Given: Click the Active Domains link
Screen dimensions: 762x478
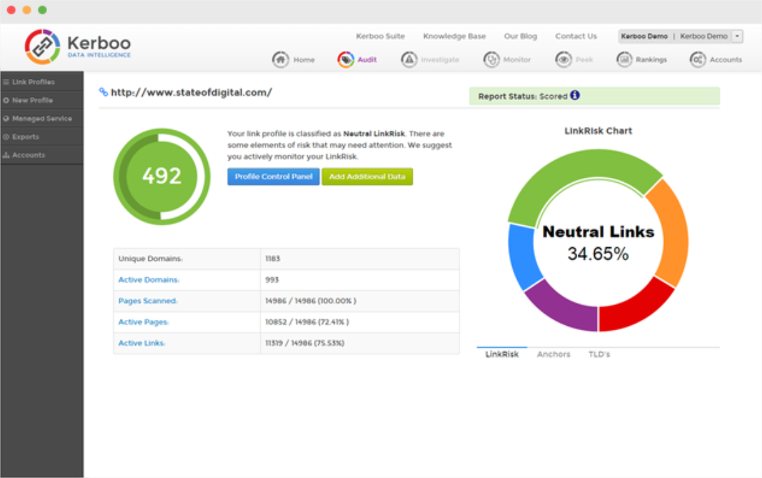Looking at the screenshot, I should 149,280.
